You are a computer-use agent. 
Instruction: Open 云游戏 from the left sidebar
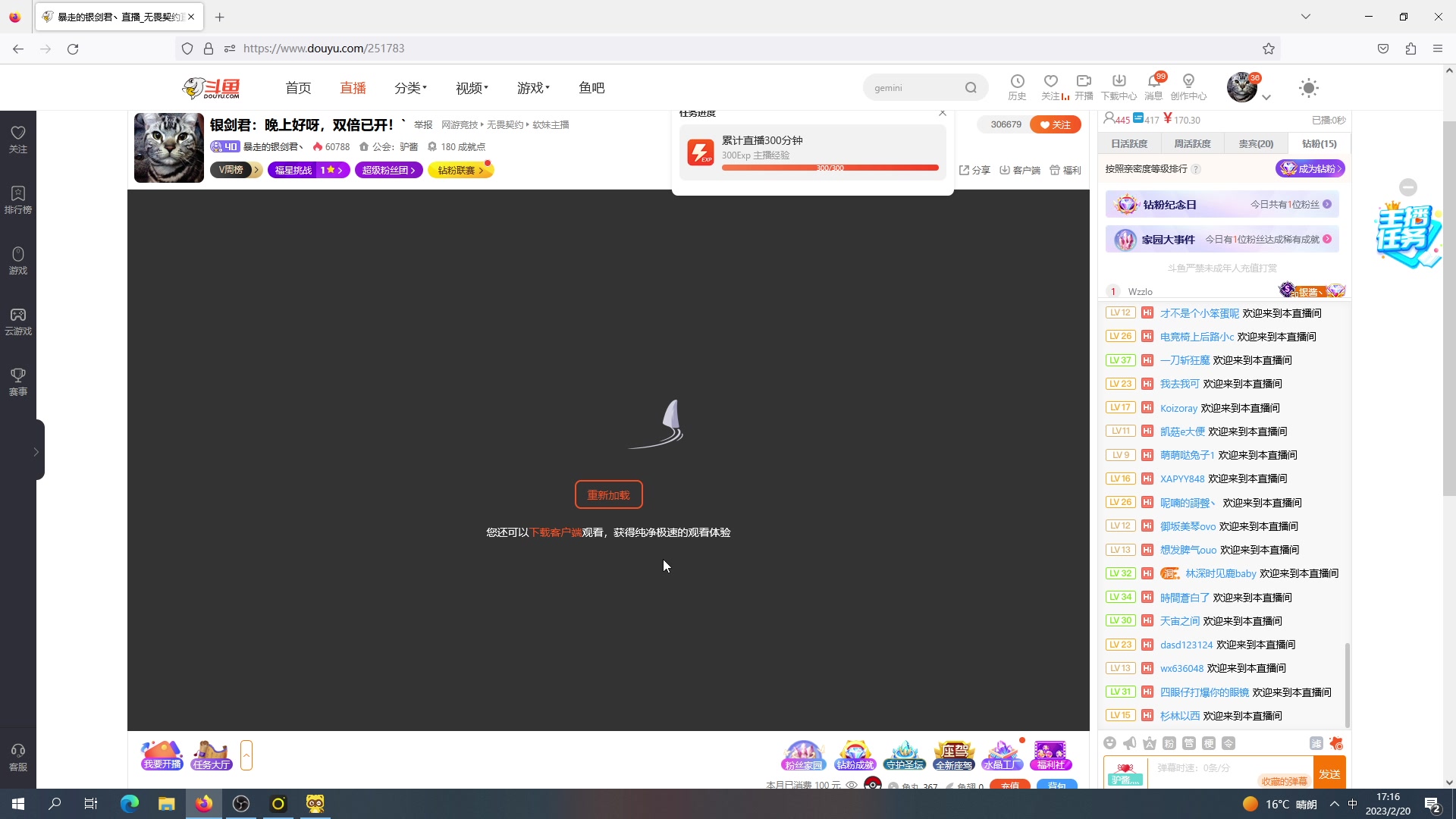(17, 322)
